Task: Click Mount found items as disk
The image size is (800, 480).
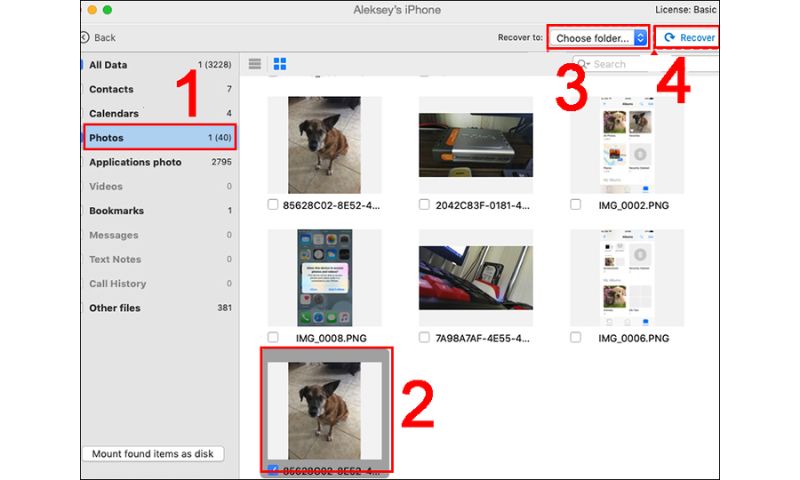Action: 152,453
